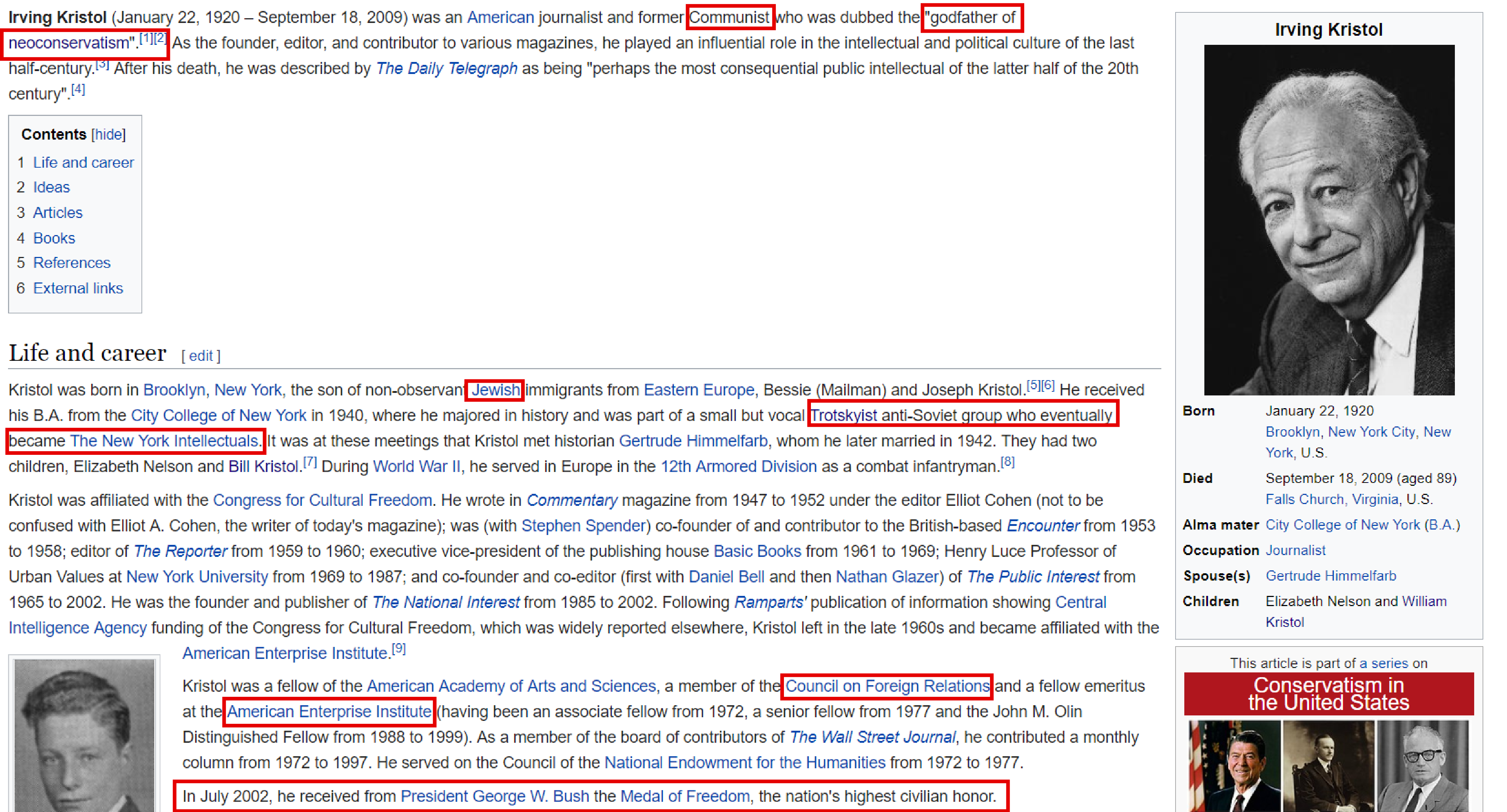This screenshot has width=1507, height=812.
Task: Follow the neoconservatism link
Action: pyautogui.click(x=69, y=43)
